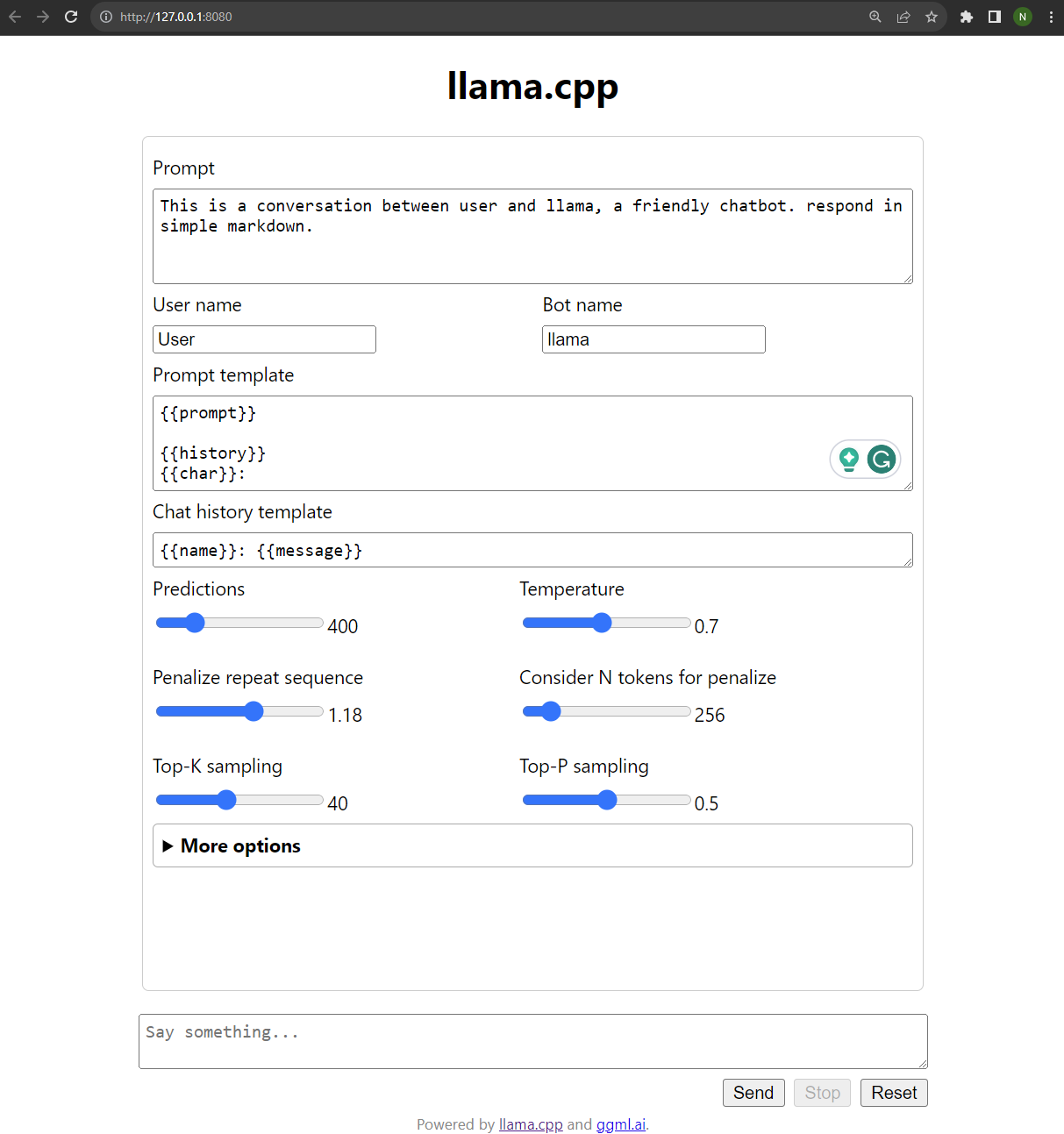This screenshot has height=1134, width=1064.
Task: Focus the Prompt template text area
Action: [x=532, y=443]
